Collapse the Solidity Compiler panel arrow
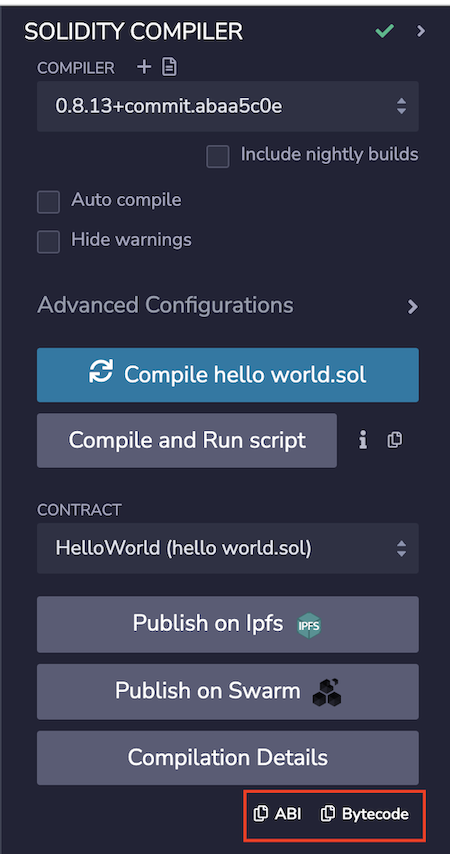This screenshot has height=854, width=450. click(x=421, y=31)
